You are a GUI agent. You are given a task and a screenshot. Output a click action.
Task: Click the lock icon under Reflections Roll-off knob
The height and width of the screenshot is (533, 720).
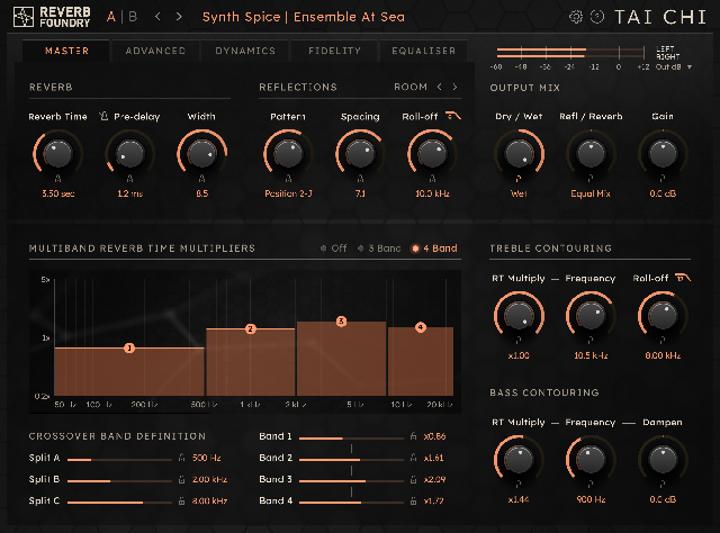tap(432, 179)
